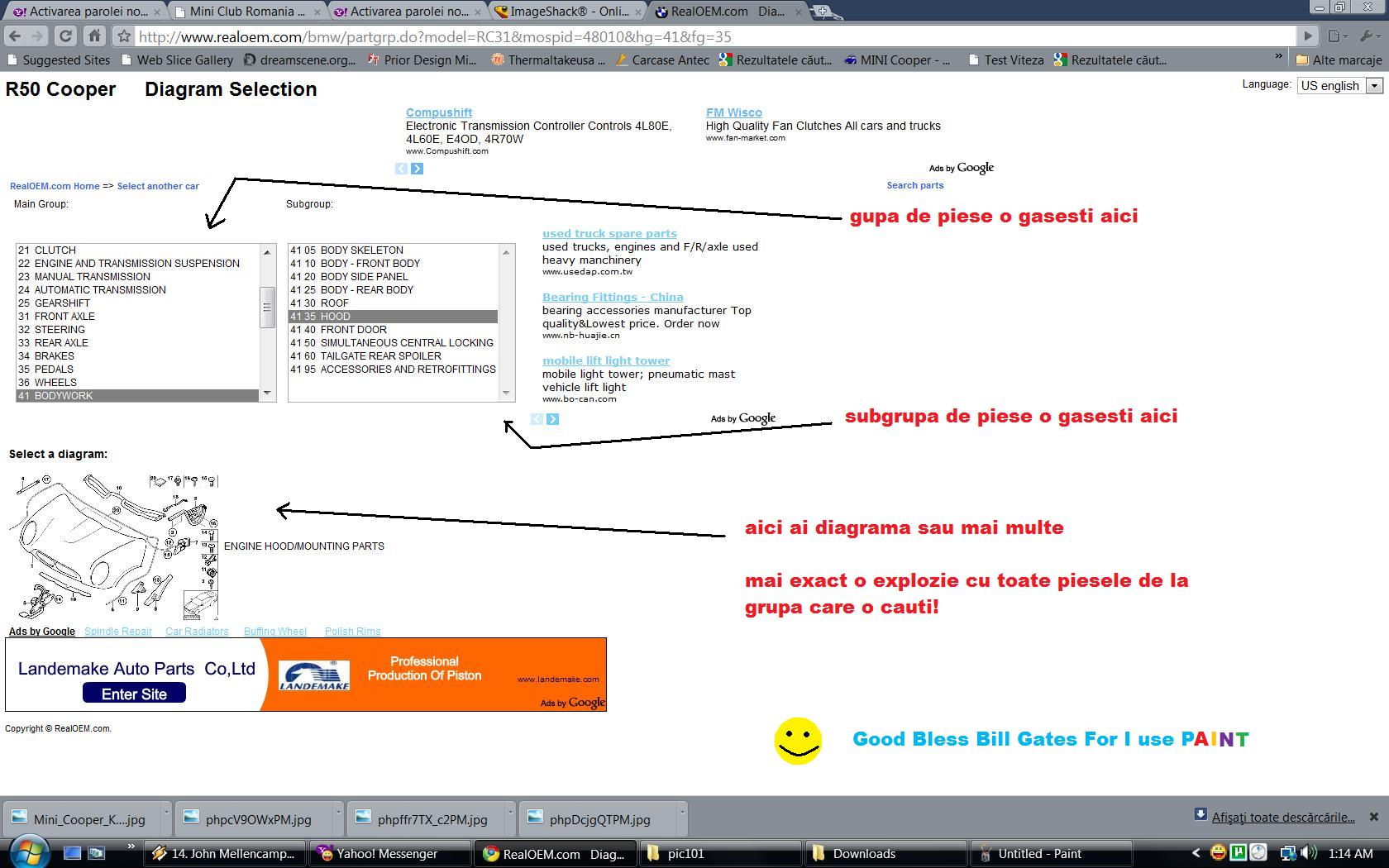The height and width of the screenshot is (868, 1389).
Task: Open the Language dropdown
Action: pyautogui.click(x=1339, y=85)
